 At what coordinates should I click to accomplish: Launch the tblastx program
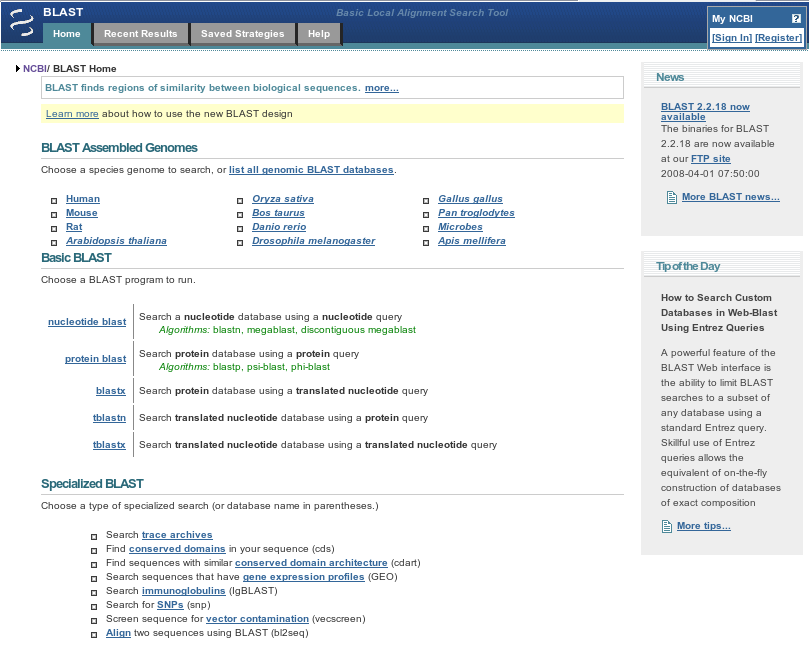pos(109,444)
